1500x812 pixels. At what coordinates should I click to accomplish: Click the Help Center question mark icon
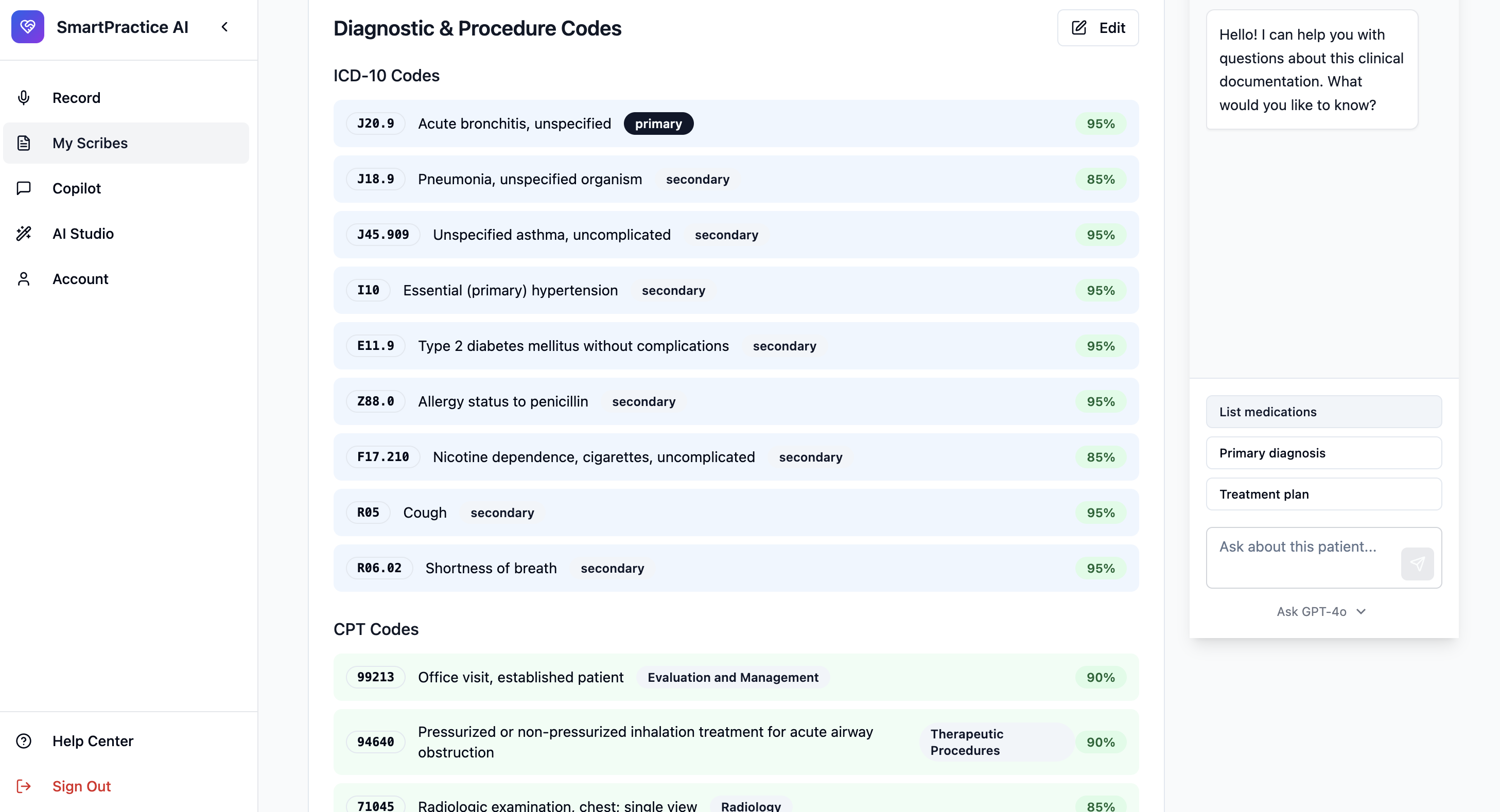[23, 740]
